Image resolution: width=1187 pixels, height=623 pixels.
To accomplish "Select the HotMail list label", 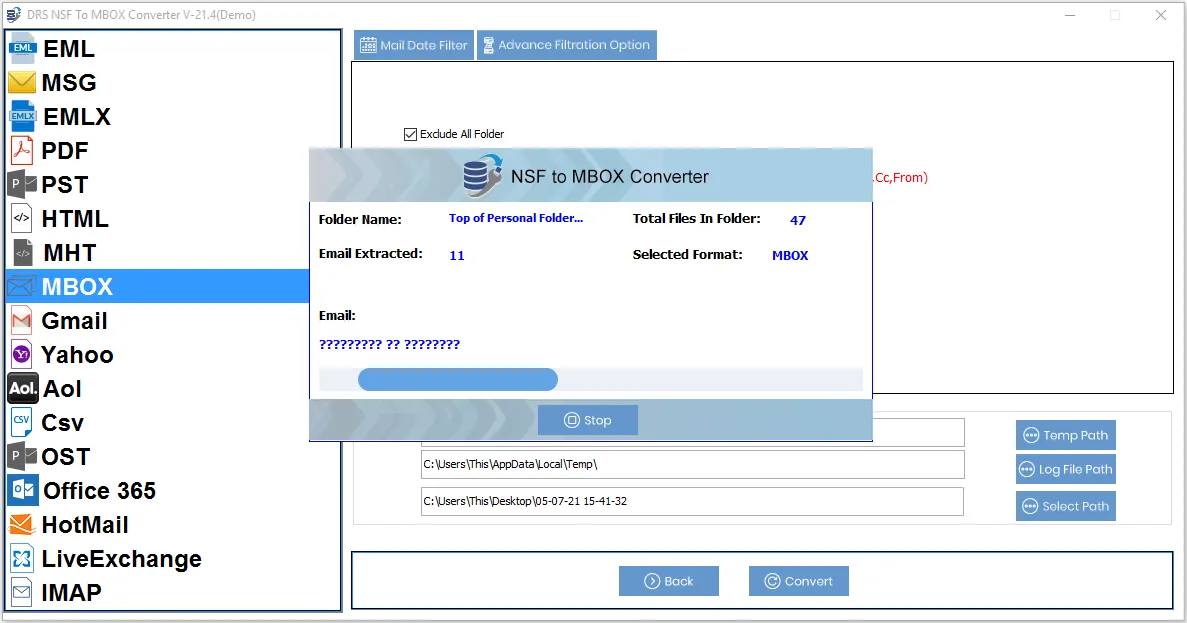I will [85, 525].
